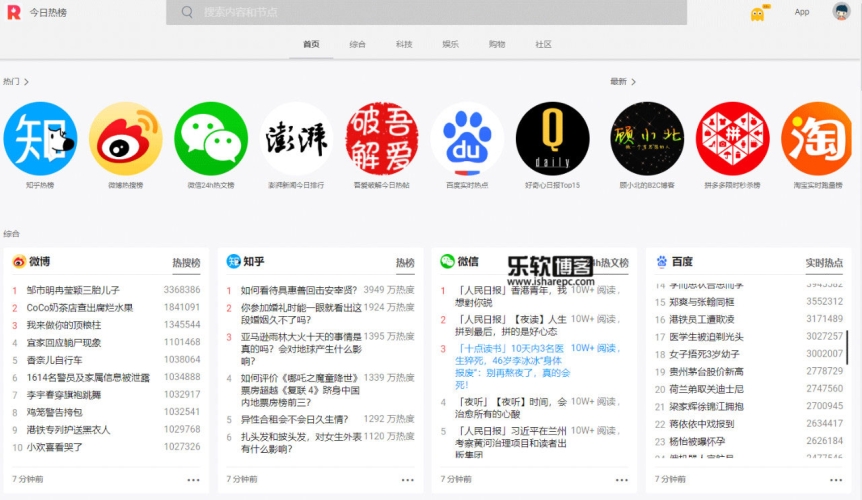Screen dimensions: 862x500
Task: Open 微信 article 十点读书 10天内3名医生猝死
Action: 512,366
